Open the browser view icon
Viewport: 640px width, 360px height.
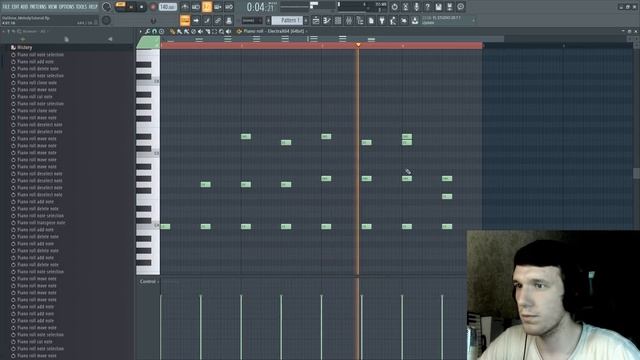click(360, 20)
